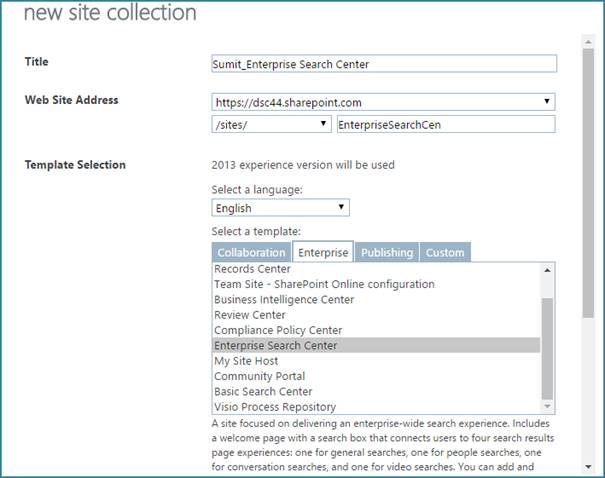
Task: Select the Compliance Policy Center template
Action: pyautogui.click(x=376, y=330)
